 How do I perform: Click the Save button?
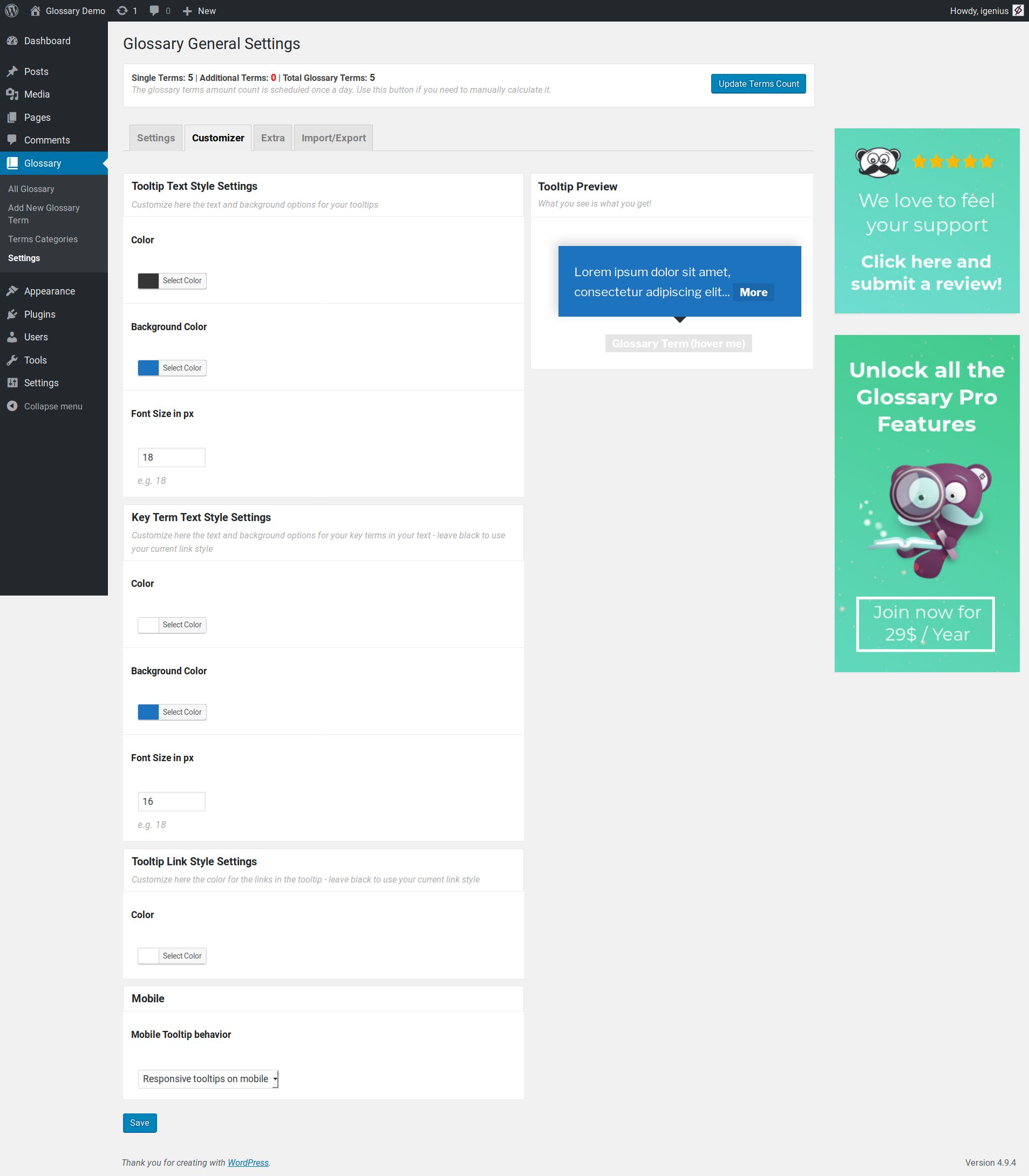coord(140,1123)
